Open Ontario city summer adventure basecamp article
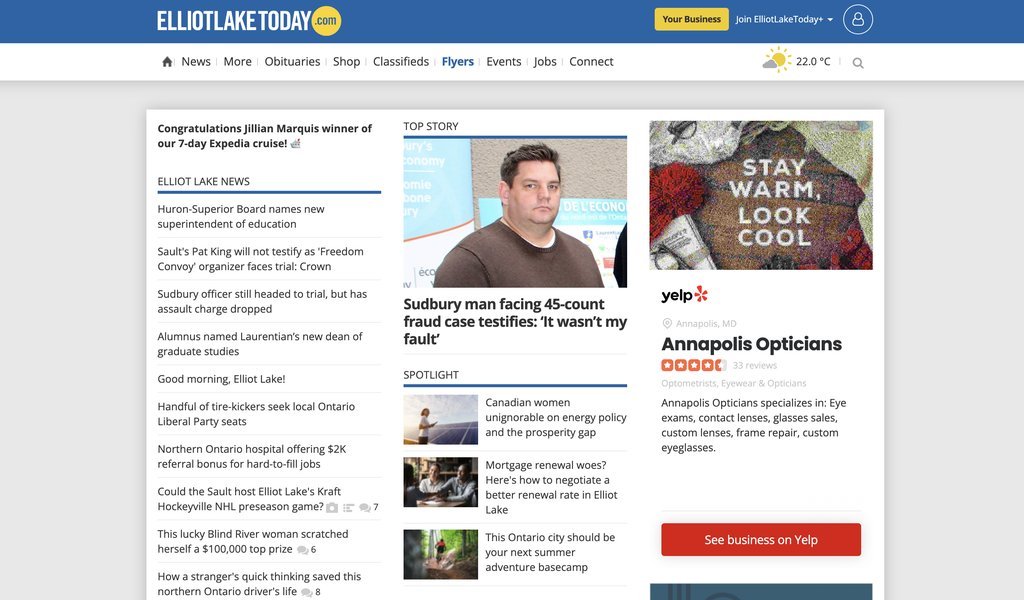1024x600 pixels. coord(550,552)
